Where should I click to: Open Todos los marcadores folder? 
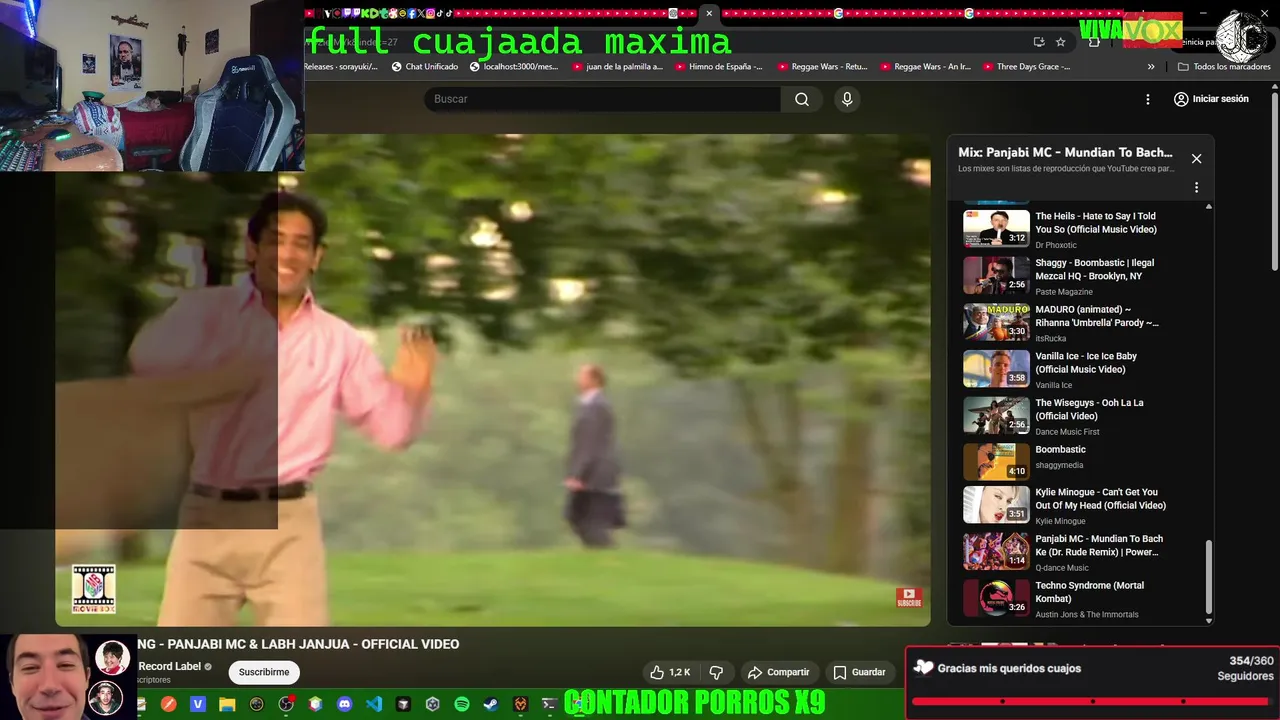[x=1225, y=67]
